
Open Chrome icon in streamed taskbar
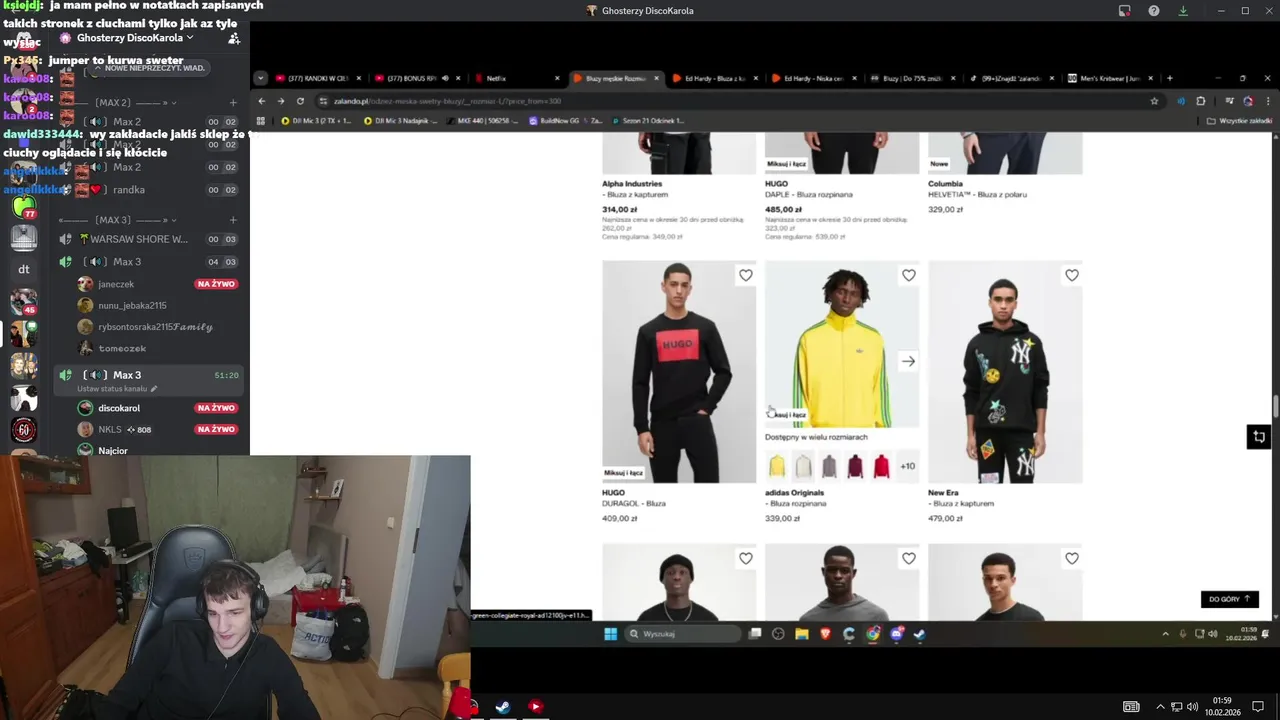tap(873, 634)
